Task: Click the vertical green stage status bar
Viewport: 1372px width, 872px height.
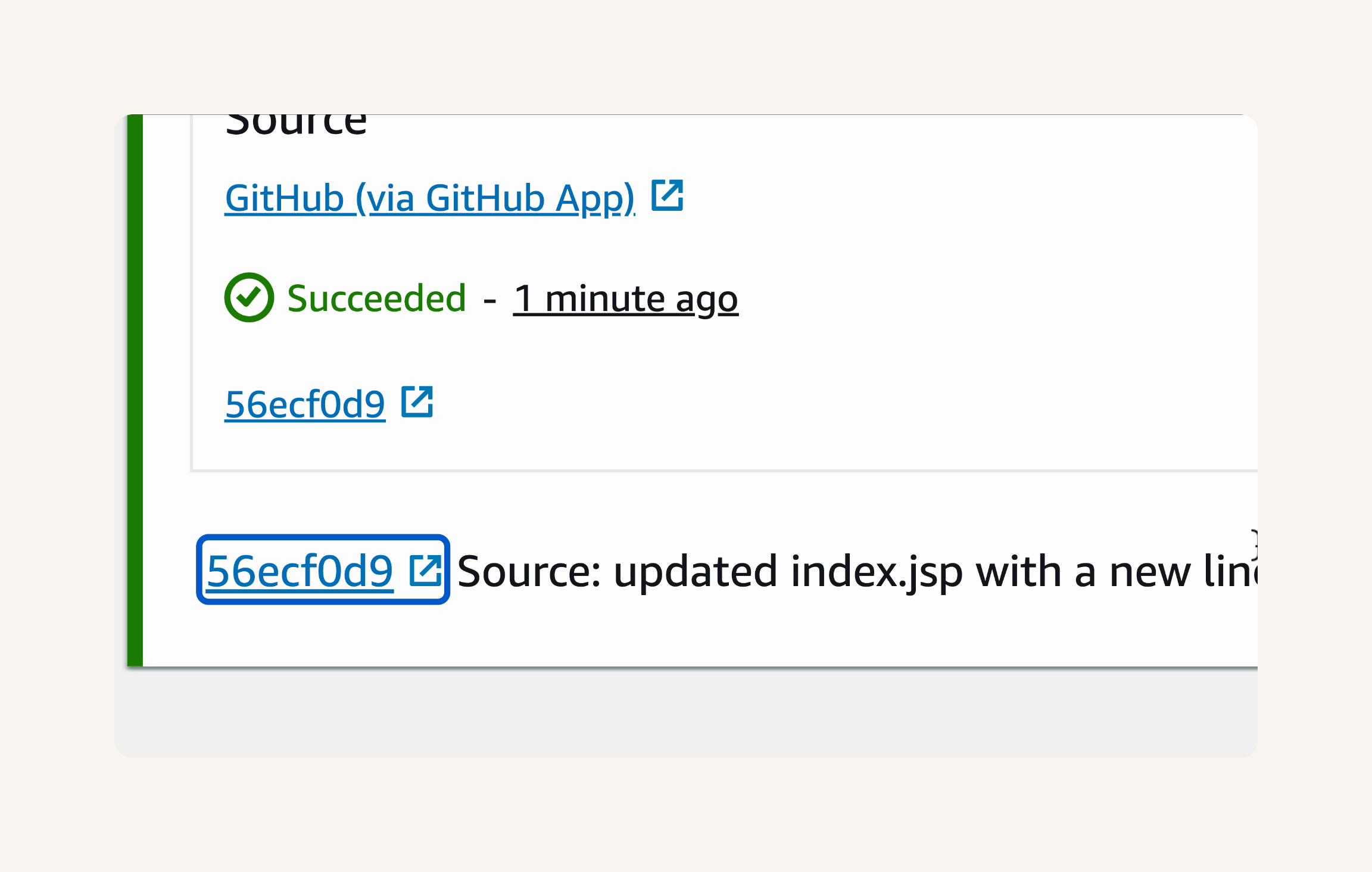Action: coord(135,390)
